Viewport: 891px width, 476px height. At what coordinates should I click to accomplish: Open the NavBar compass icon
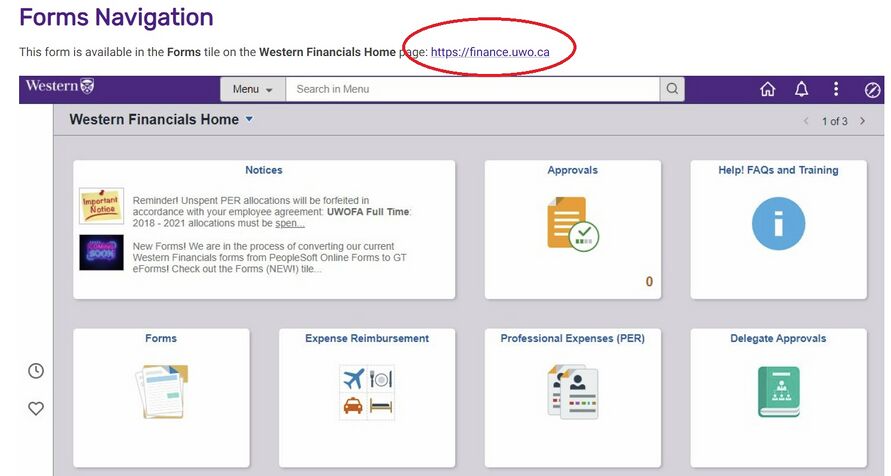872,90
